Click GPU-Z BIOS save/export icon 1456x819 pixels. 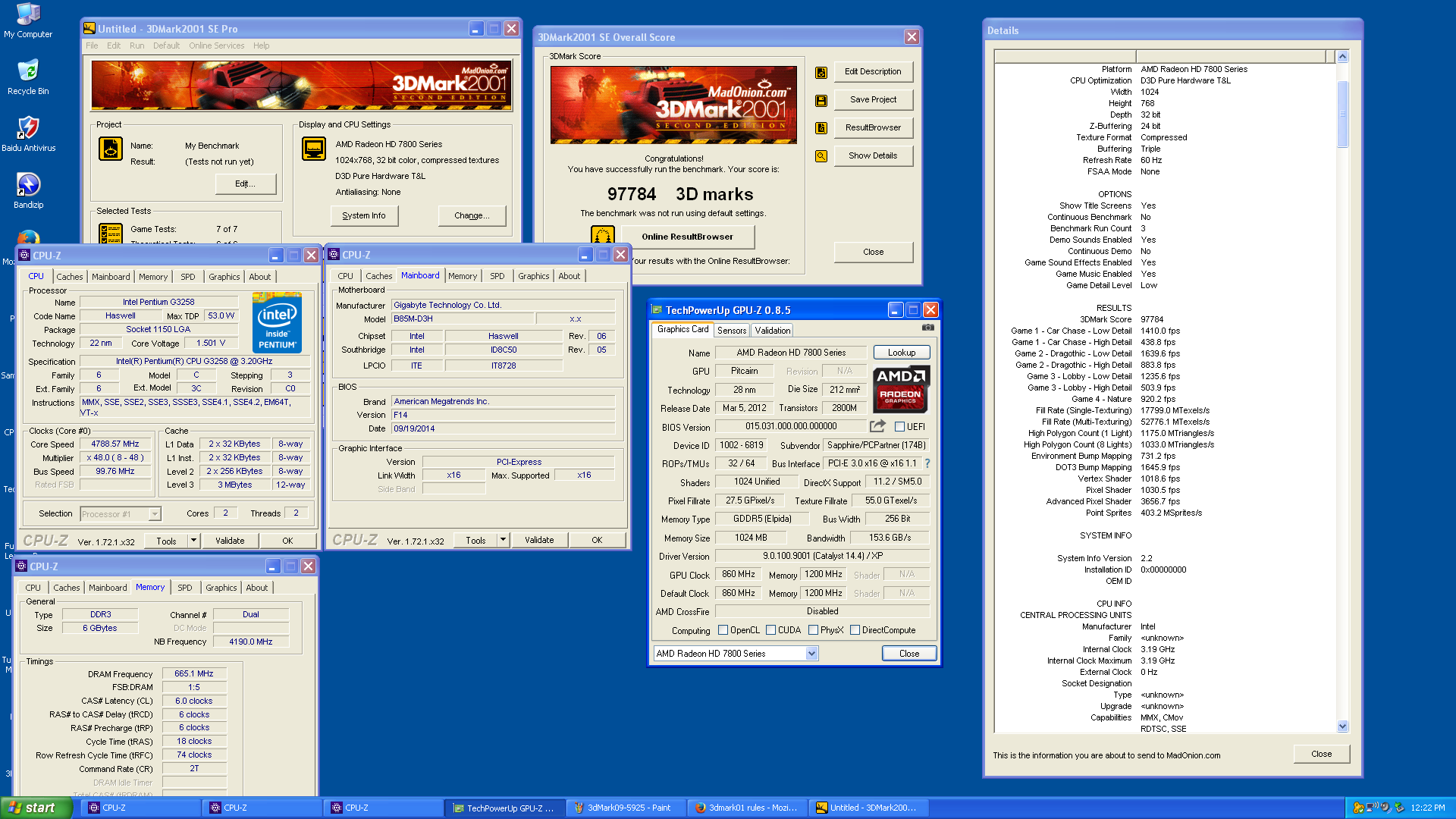click(877, 426)
